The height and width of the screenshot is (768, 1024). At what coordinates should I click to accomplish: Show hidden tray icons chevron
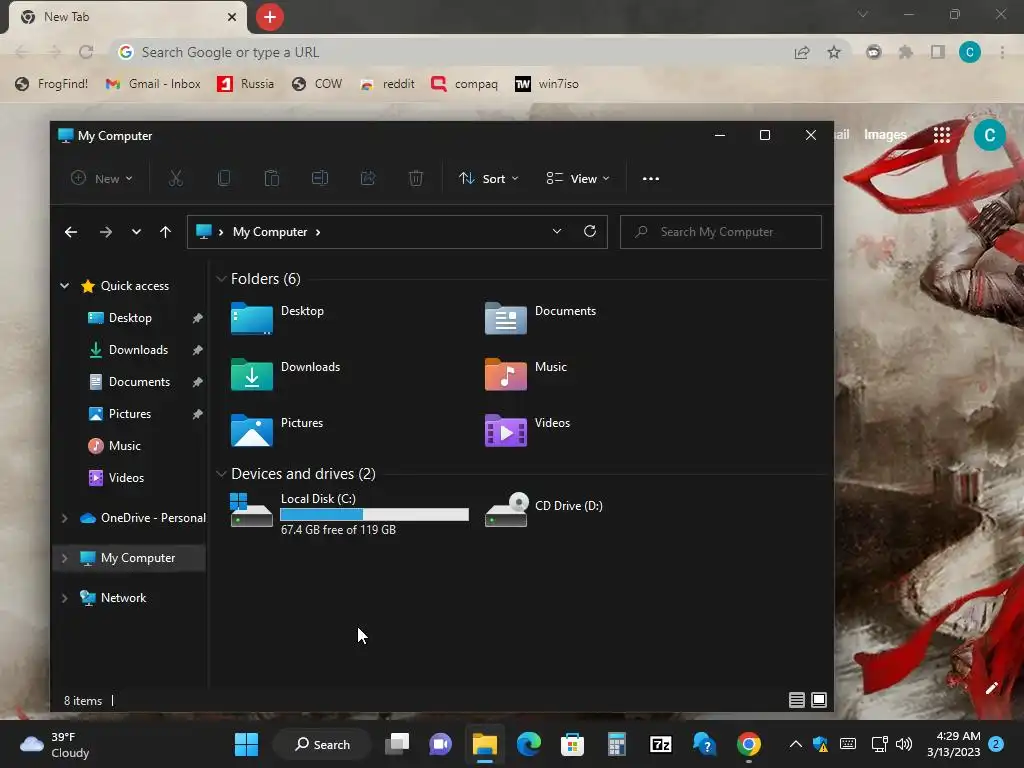[795, 744]
